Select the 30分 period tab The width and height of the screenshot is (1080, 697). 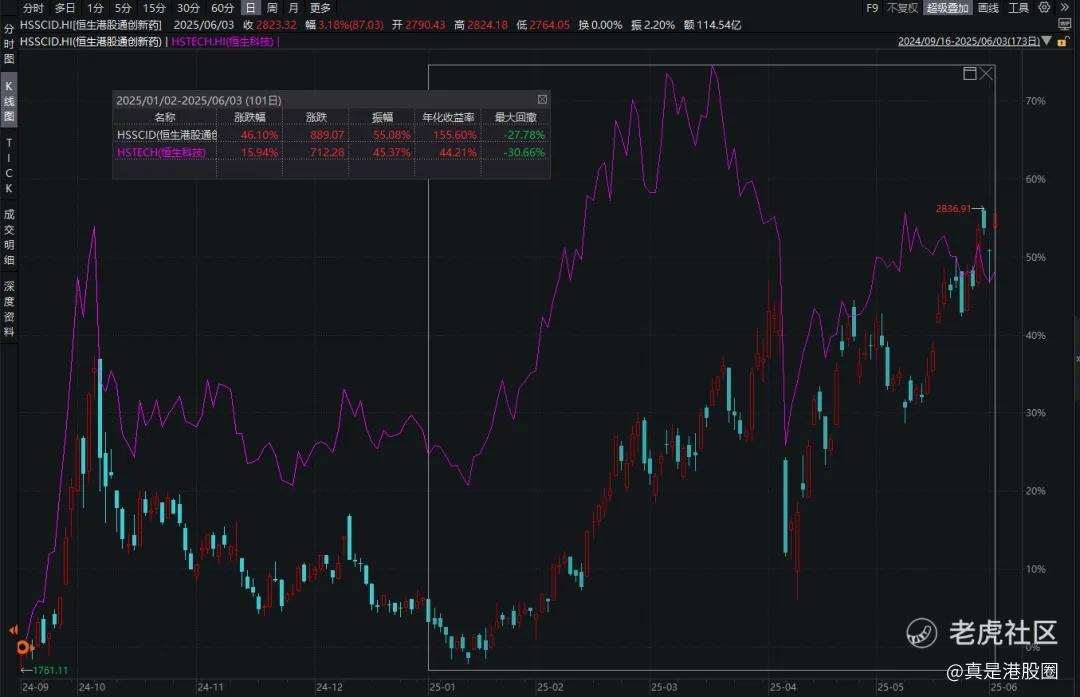(188, 8)
